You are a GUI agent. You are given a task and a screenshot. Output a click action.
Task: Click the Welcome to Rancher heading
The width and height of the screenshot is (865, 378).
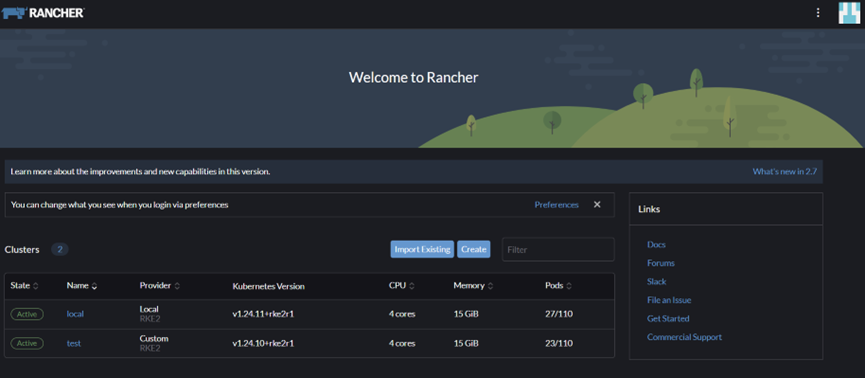click(413, 77)
